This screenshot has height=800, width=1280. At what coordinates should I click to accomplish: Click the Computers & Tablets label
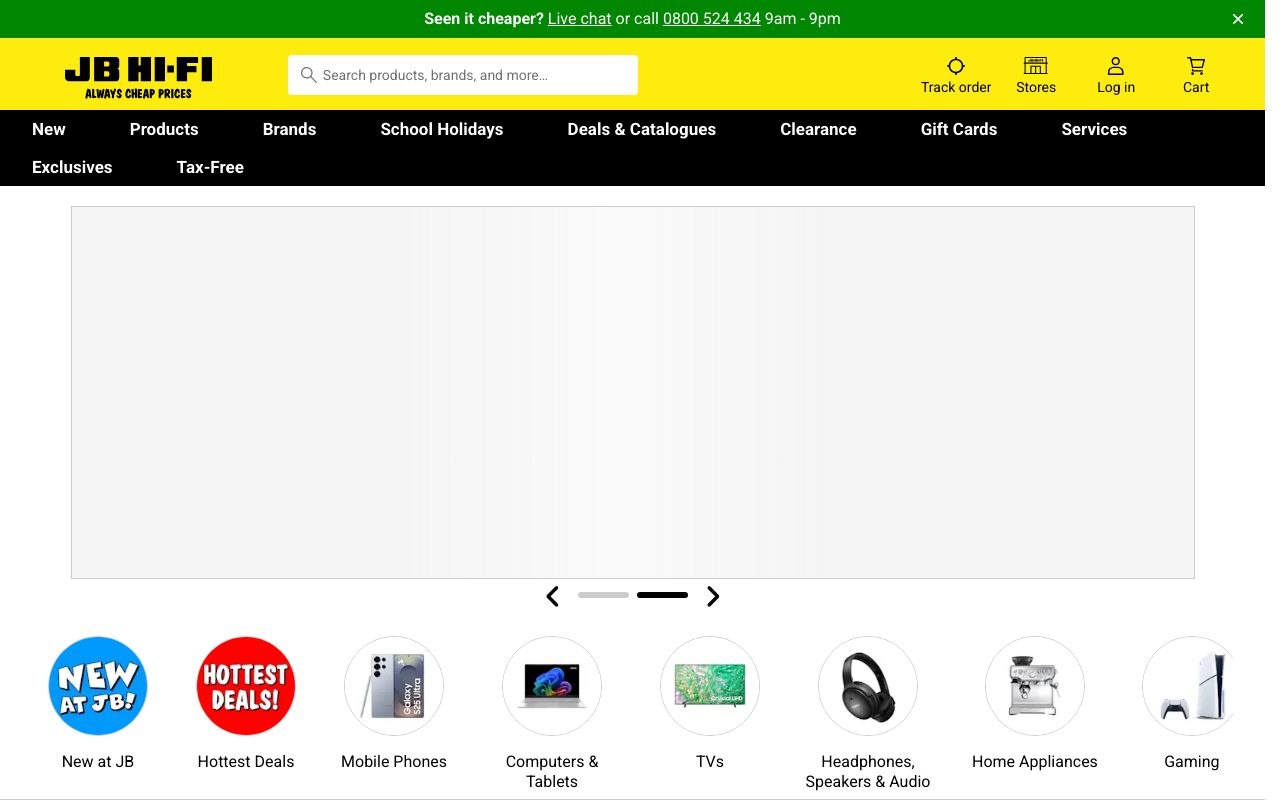552,772
